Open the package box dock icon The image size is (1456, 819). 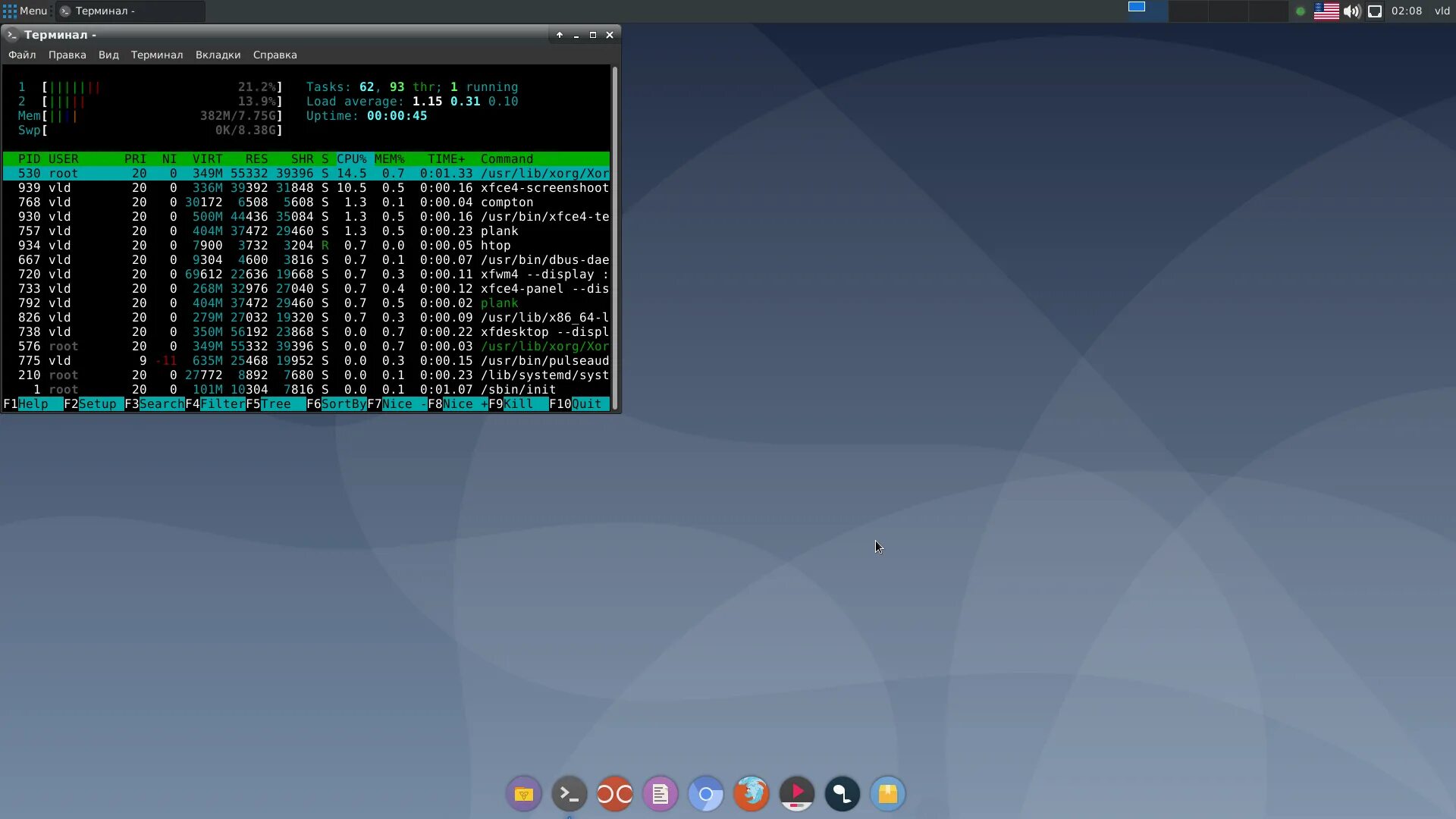click(887, 794)
